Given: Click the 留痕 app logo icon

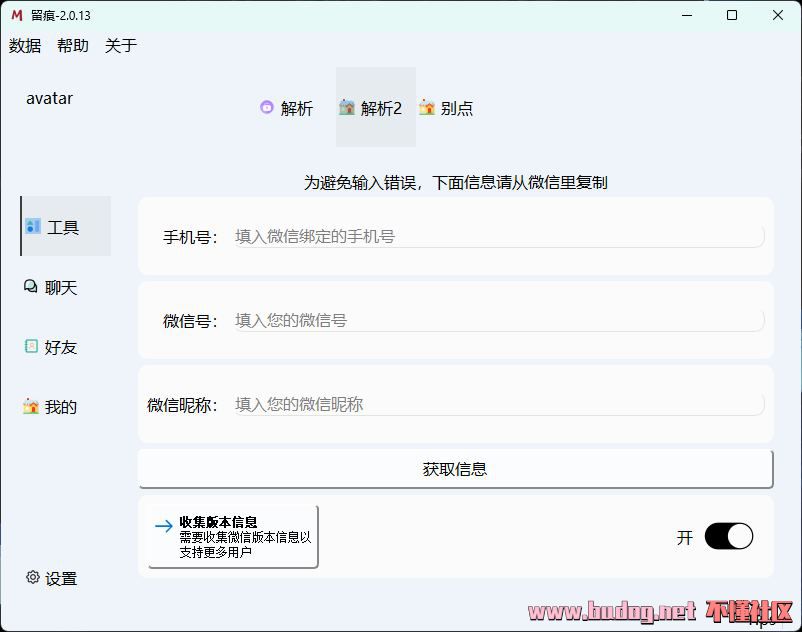Looking at the screenshot, I should pyautogui.click(x=17, y=15).
